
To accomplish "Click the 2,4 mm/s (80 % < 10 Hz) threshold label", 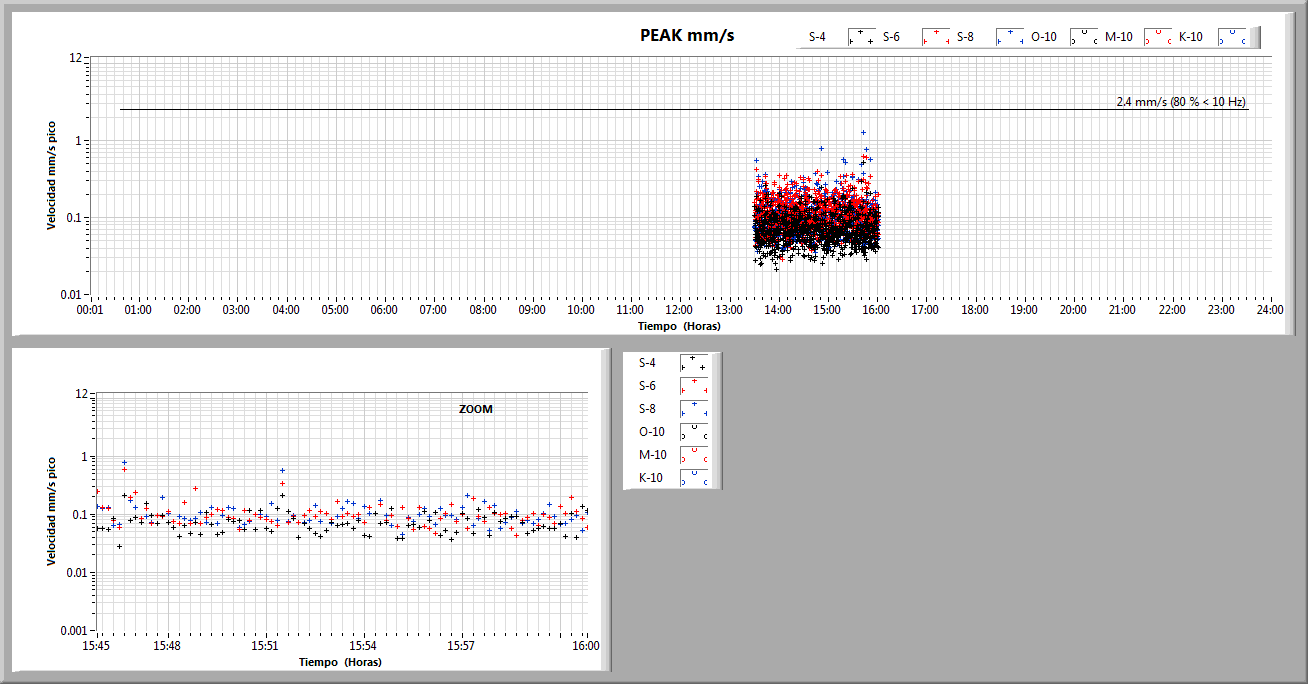I will [1181, 102].
